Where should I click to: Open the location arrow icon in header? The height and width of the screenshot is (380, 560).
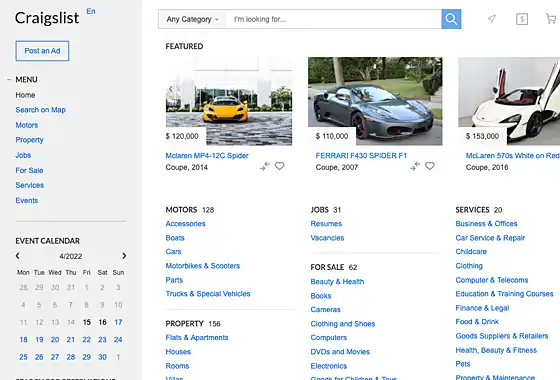pos(492,19)
